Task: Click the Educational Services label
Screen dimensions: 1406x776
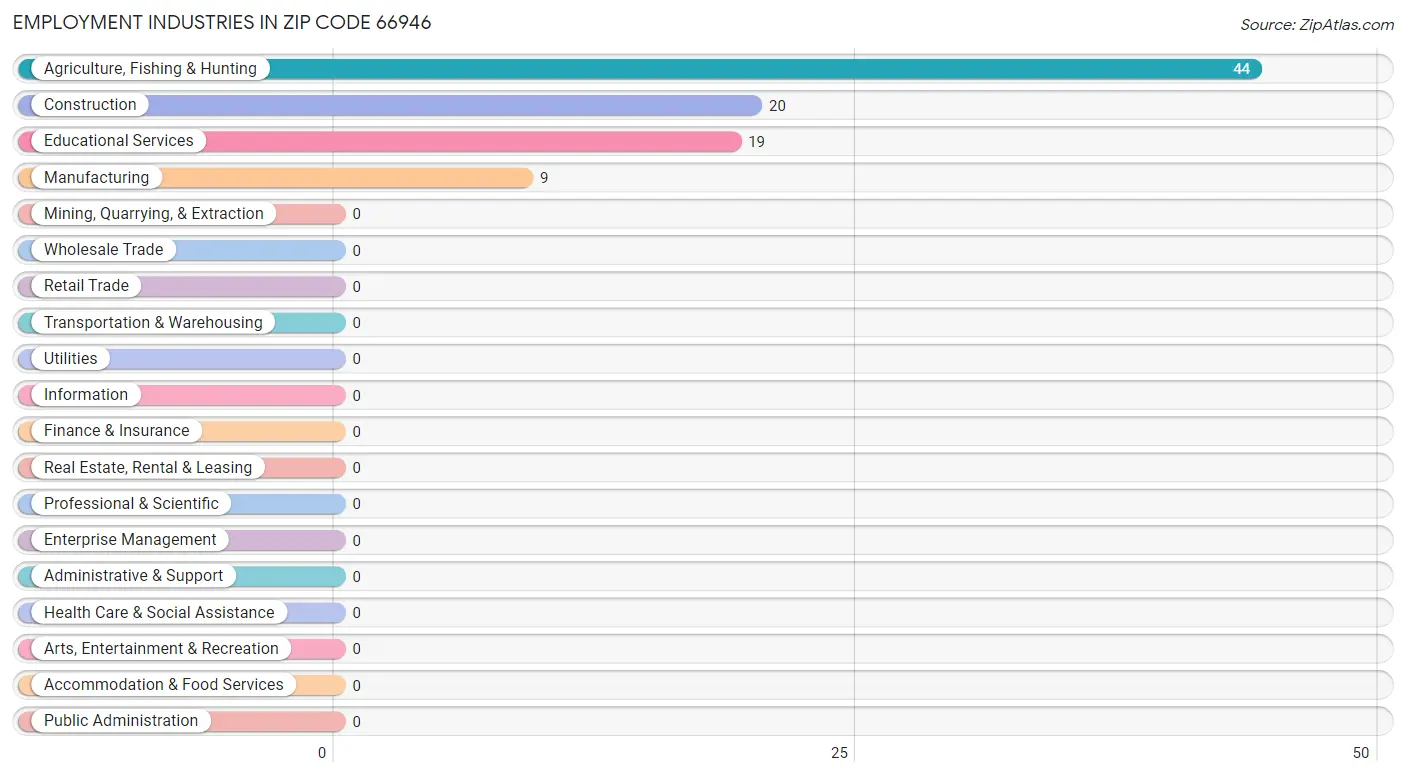Action: [119, 141]
